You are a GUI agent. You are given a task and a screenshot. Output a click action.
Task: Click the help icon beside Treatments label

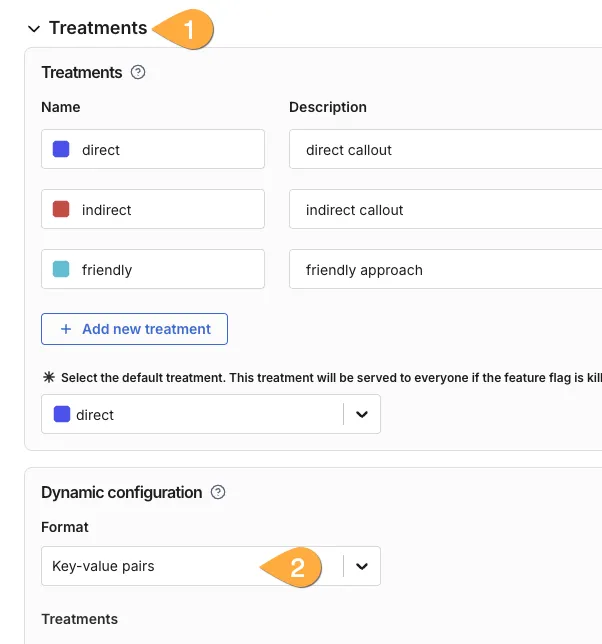click(x=138, y=72)
